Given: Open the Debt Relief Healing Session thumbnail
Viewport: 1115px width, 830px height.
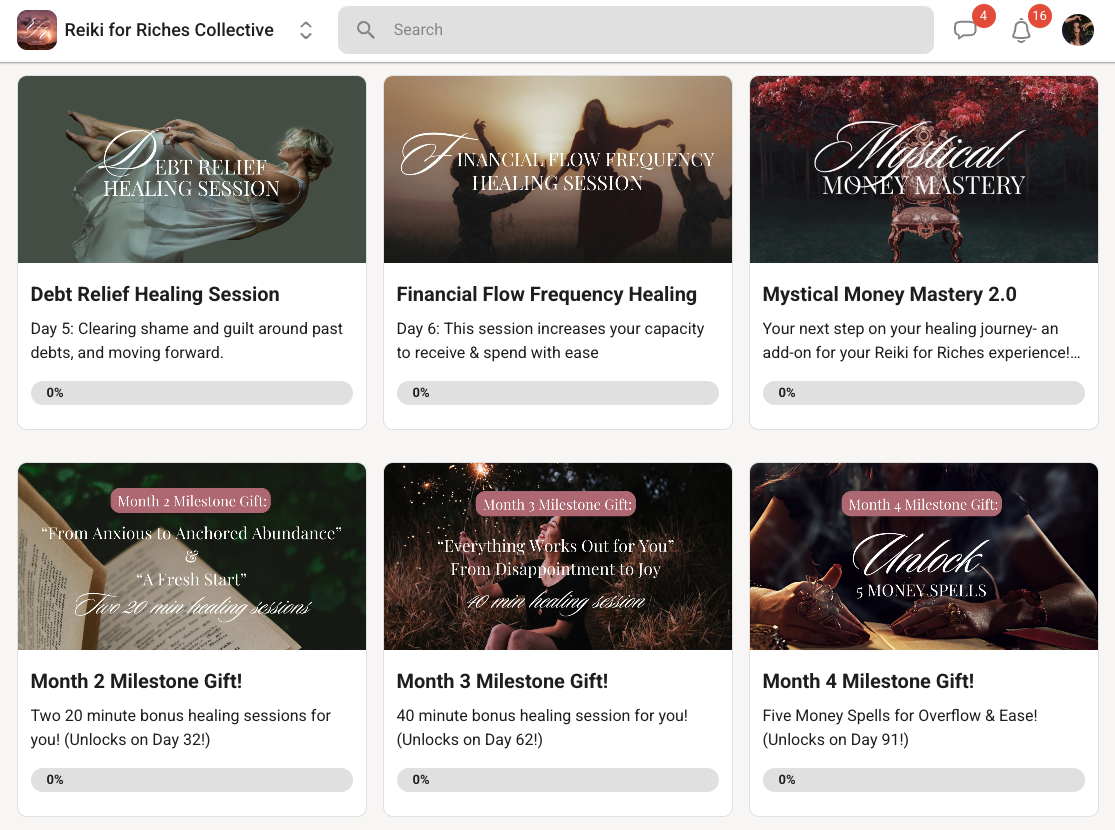Looking at the screenshot, I should pyautogui.click(x=192, y=169).
